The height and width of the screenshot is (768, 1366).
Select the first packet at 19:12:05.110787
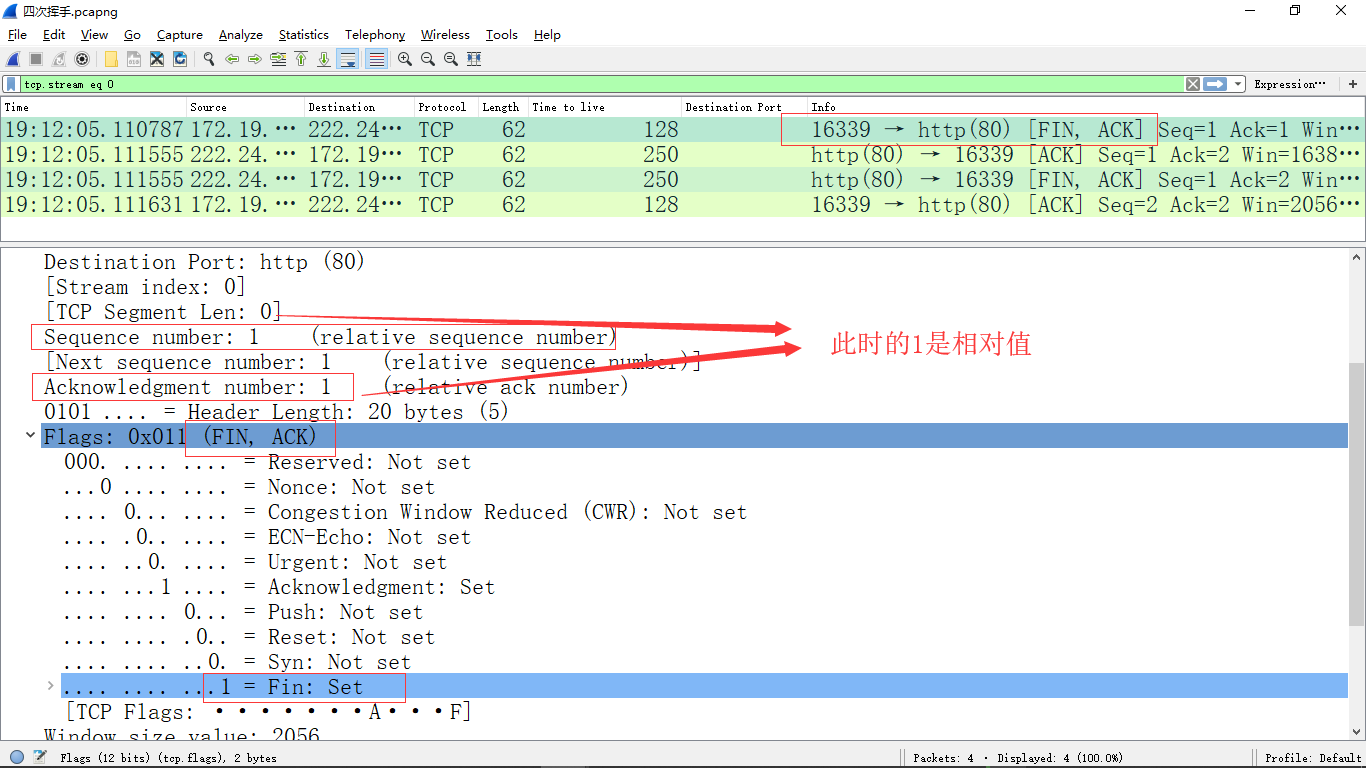pos(683,130)
